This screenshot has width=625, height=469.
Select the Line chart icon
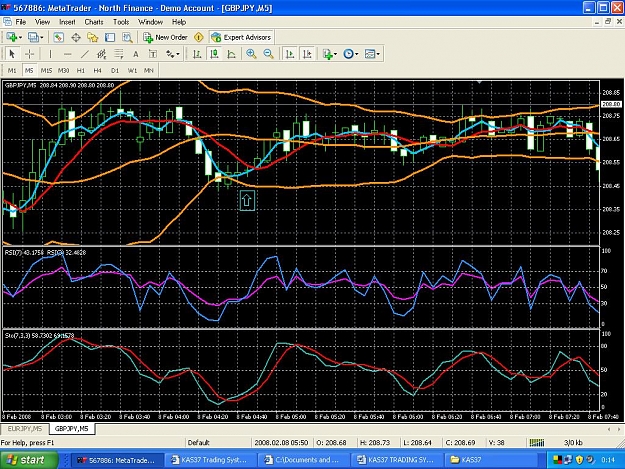click(x=232, y=54)
